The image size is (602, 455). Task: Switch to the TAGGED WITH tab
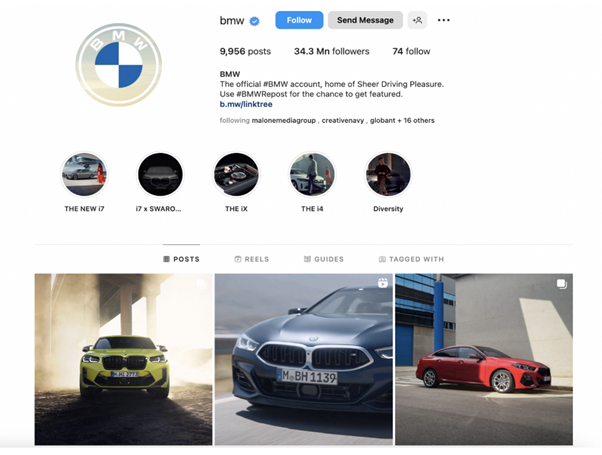tap(412, 259)
